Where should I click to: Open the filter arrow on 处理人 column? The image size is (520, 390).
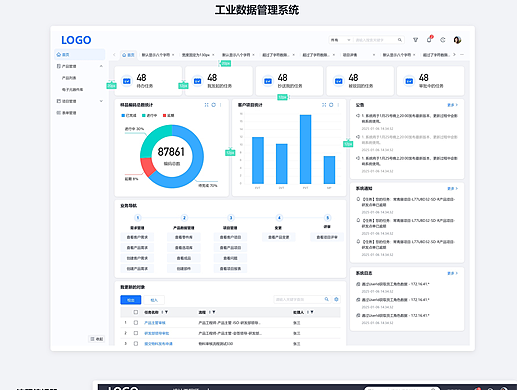(312, 312)
